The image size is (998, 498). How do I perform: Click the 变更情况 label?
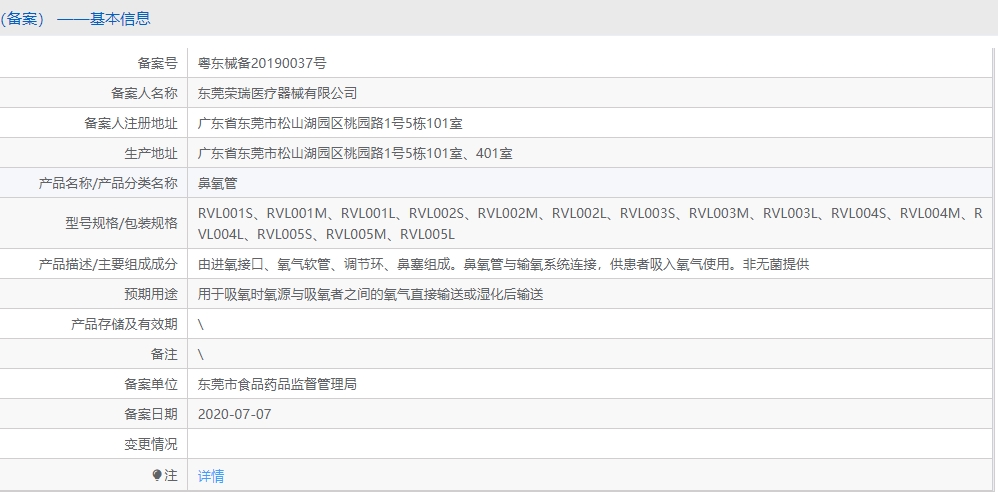pyautogui.click(x=151, y=444)
